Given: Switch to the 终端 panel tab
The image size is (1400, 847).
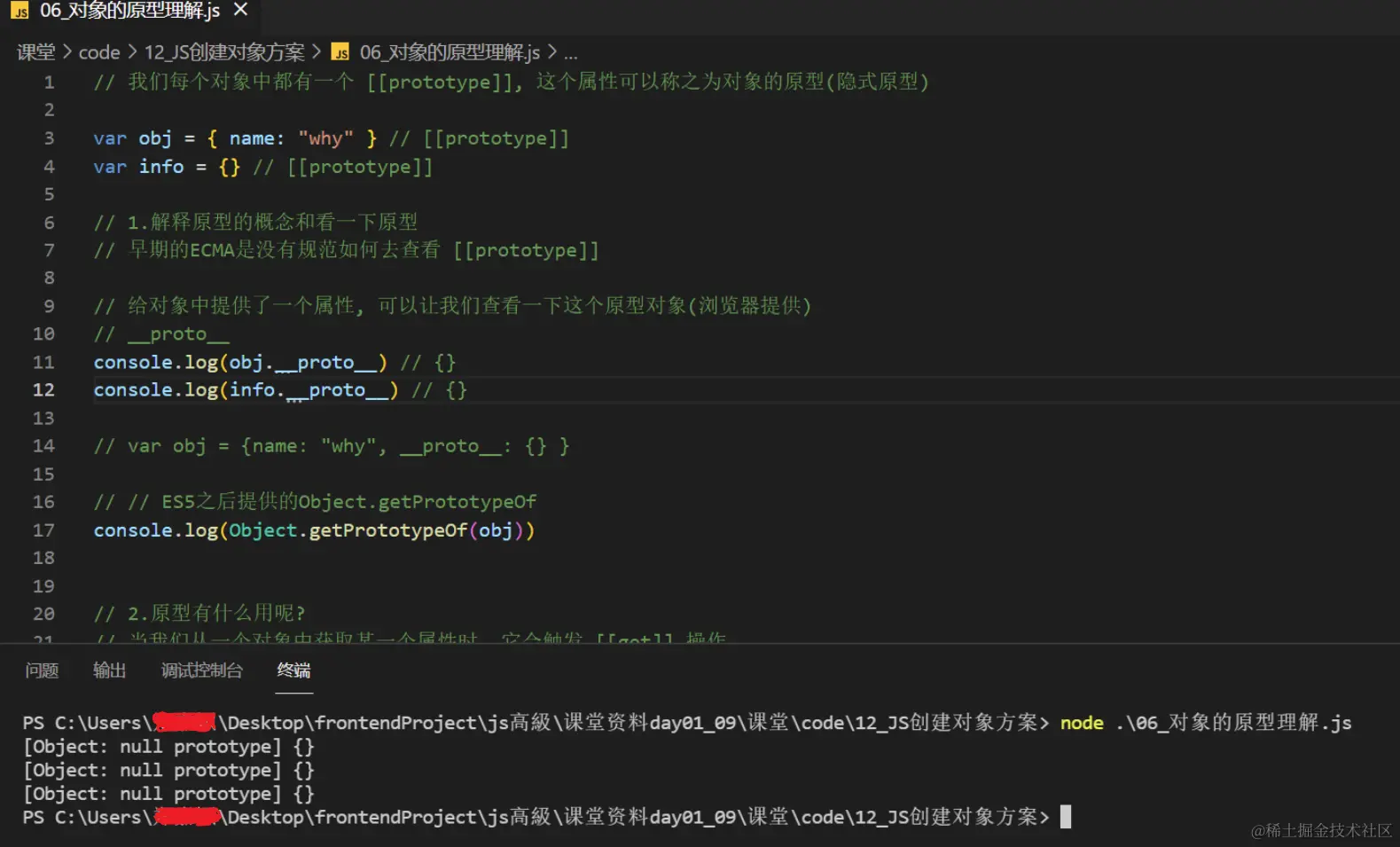Looking at the screenshot, I should [x=294, y=671].
